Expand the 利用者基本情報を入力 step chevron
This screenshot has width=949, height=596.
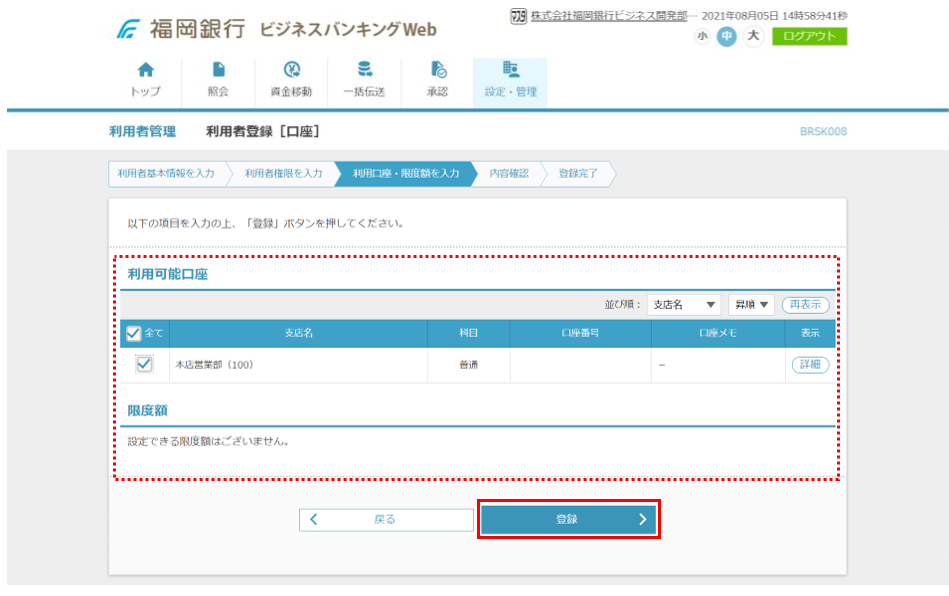168,173
